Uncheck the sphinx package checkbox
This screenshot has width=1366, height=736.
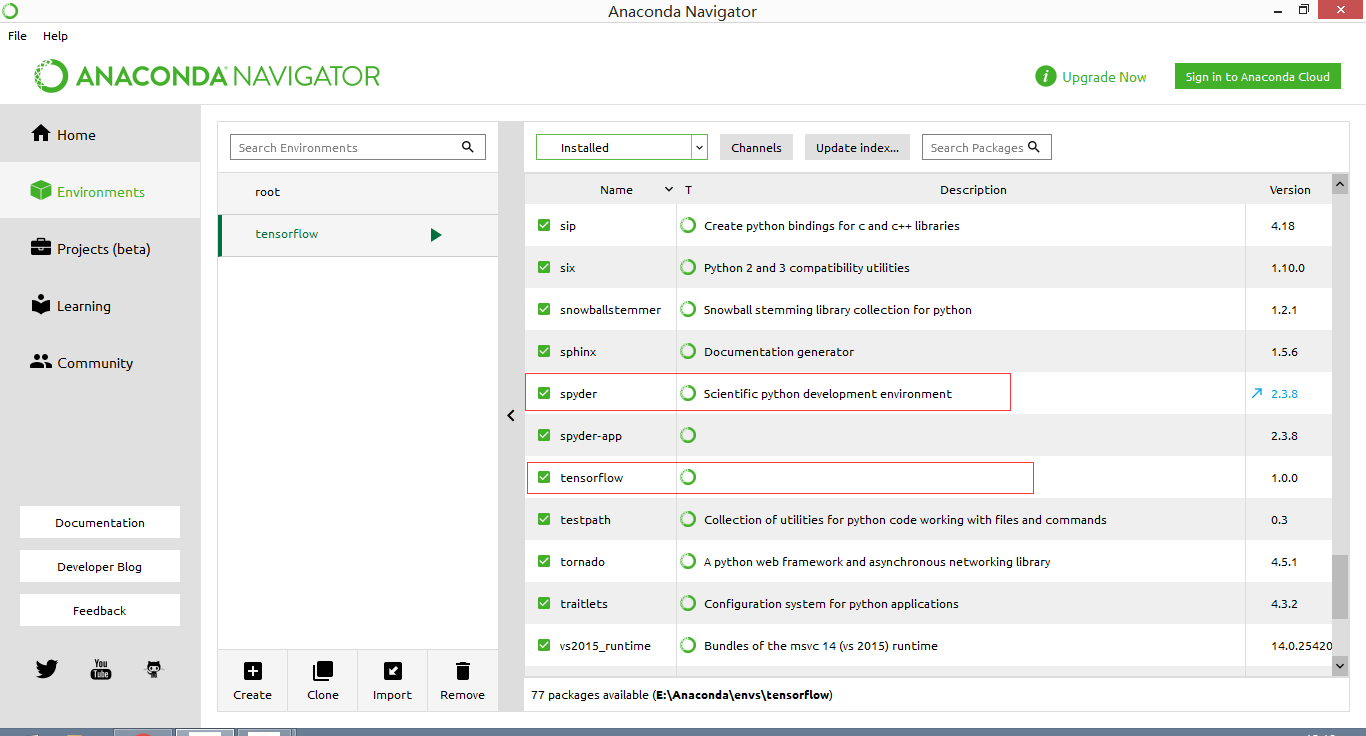click(x=544, y=351)
